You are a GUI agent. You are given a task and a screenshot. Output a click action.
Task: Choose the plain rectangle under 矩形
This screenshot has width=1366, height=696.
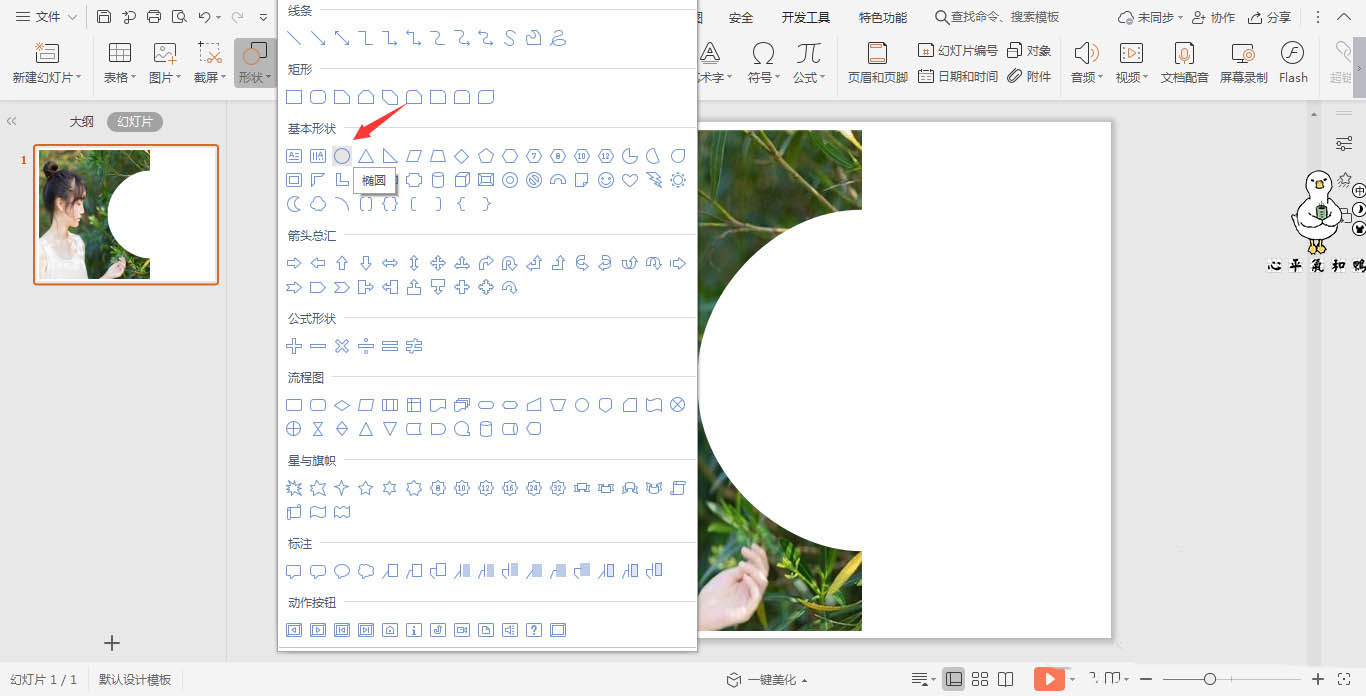pos(294,97)
